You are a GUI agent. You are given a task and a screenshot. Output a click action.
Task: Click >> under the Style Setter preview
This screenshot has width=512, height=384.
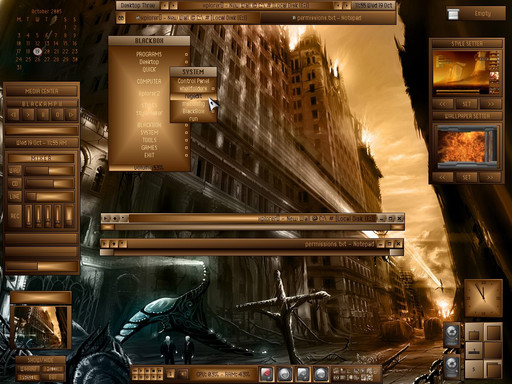pos(491,104)
